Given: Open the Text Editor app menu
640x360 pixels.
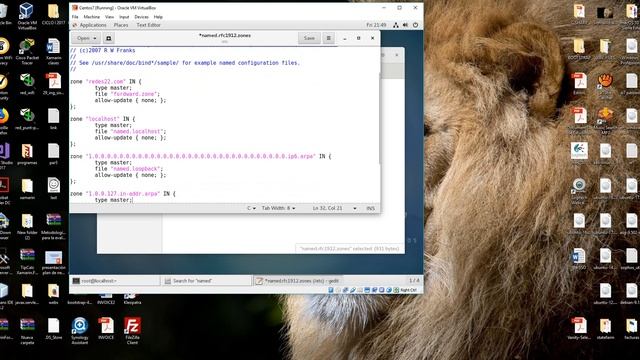Looking at the screenshot, I should (x=148, y=25).
